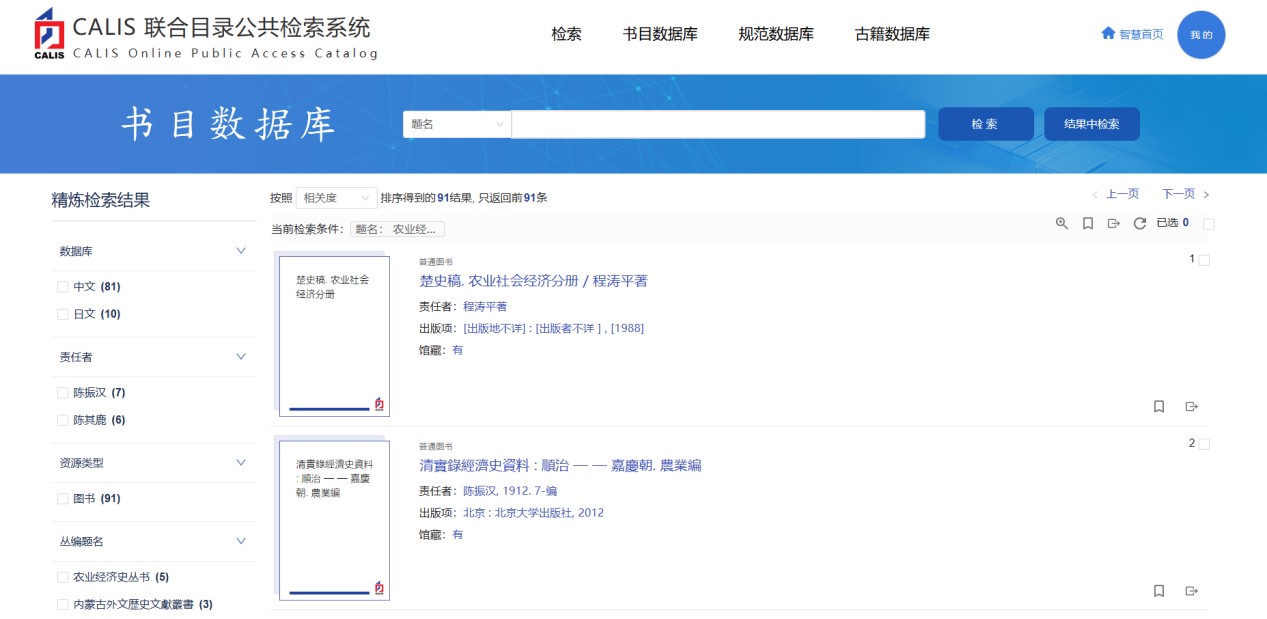Click the right arrow after 下一页
The width and height of the screenshot is (1267, 619).
1206,195
